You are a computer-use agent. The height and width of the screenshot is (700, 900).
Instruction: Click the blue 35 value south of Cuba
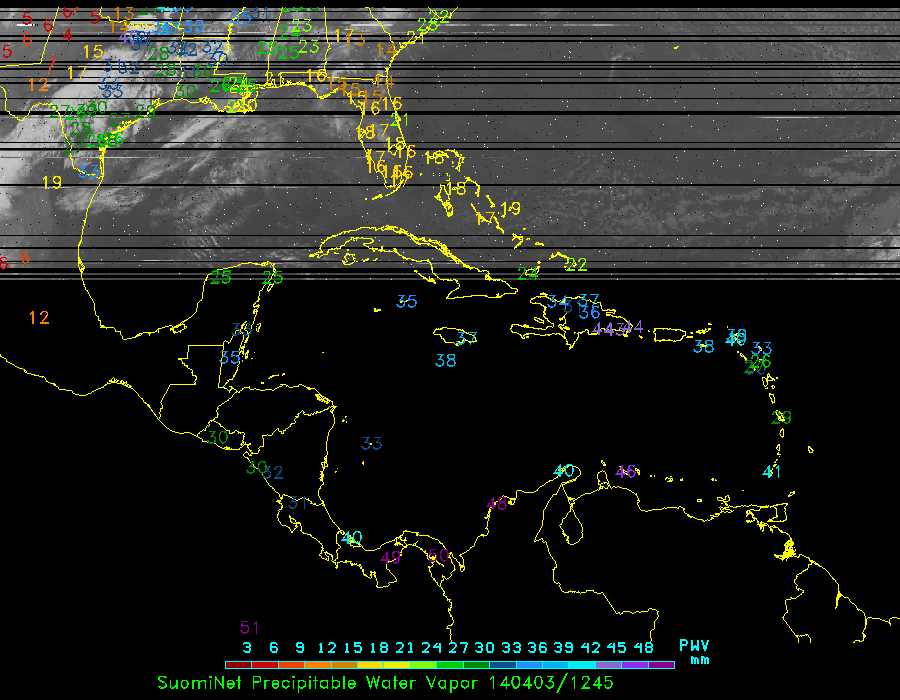406,301
